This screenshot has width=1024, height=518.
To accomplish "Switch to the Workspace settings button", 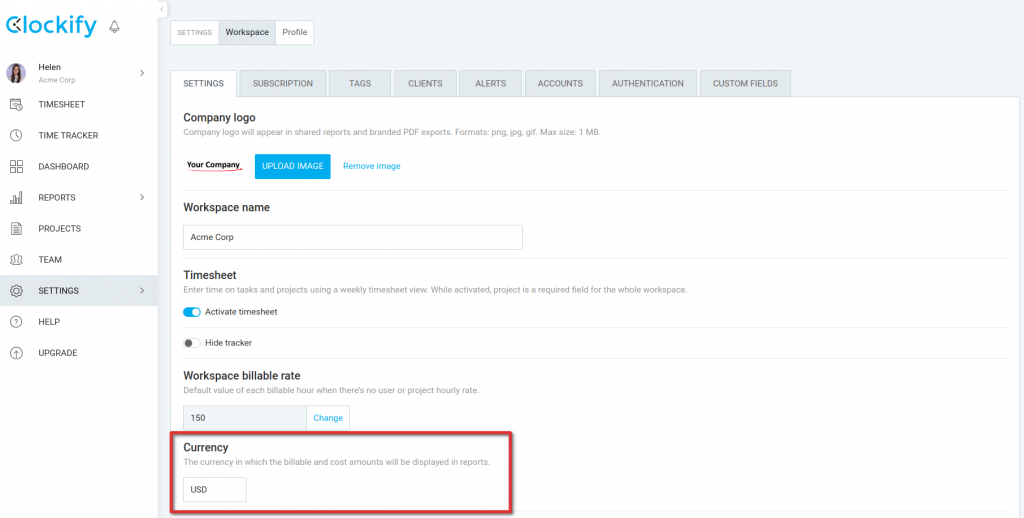I will [247, 32].
